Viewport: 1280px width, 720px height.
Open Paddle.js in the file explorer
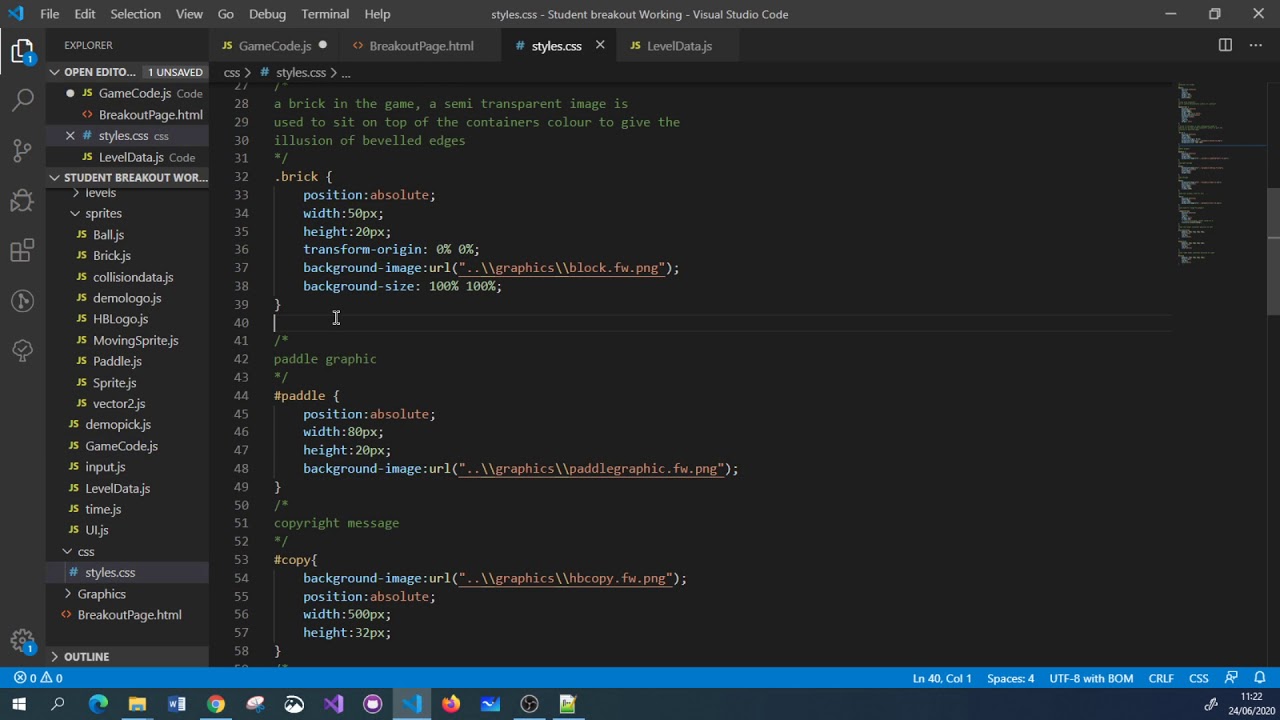[x=117, y=361]
